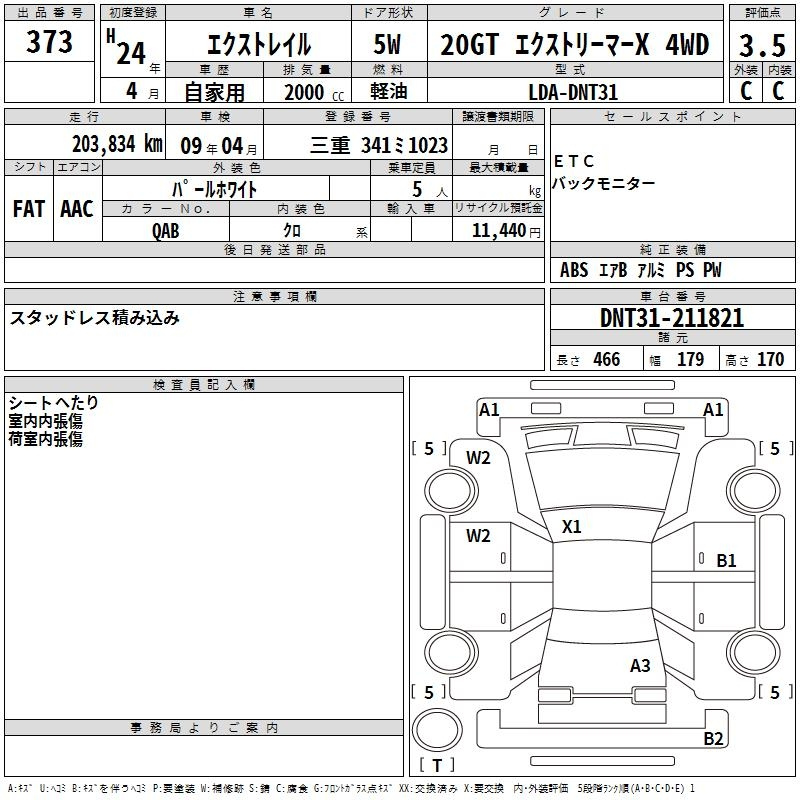
Task: Click the mileage value 203,834 km
Action: [116, 145]
